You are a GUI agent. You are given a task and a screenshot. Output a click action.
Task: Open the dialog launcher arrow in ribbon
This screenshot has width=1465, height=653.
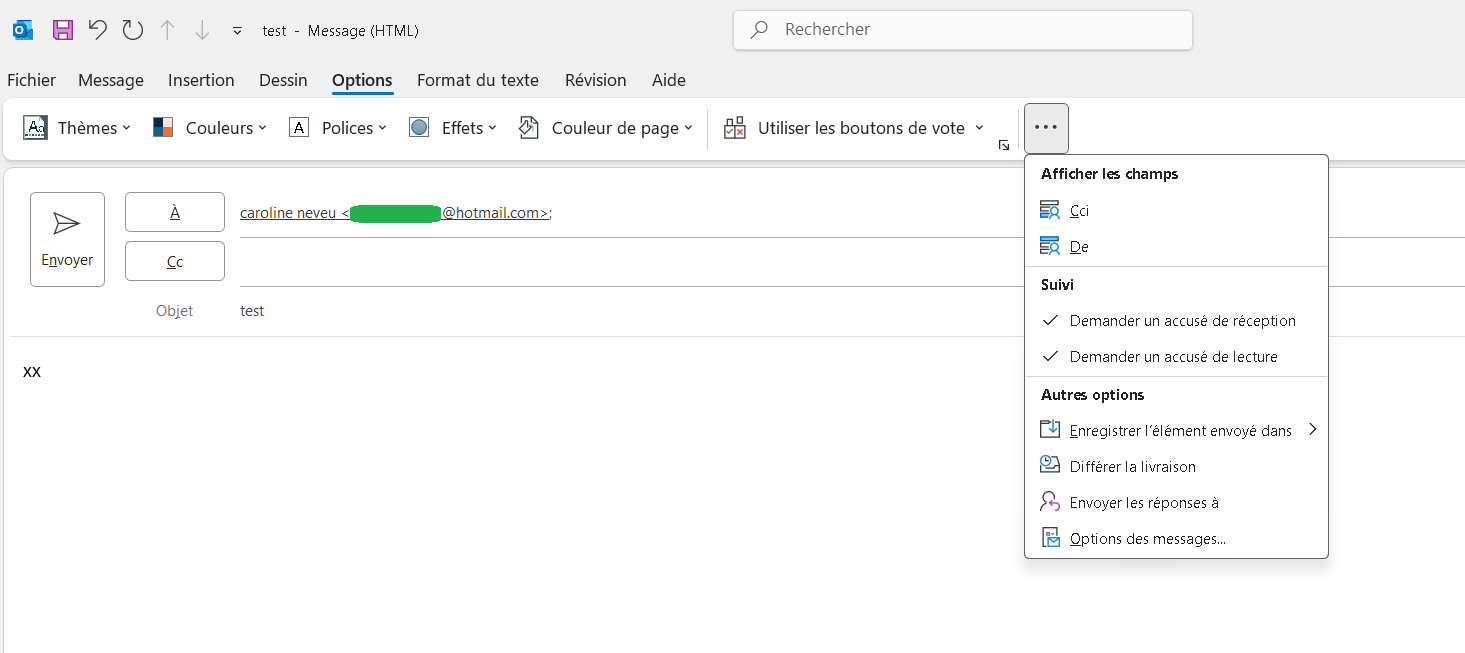tap(1004, 146)
